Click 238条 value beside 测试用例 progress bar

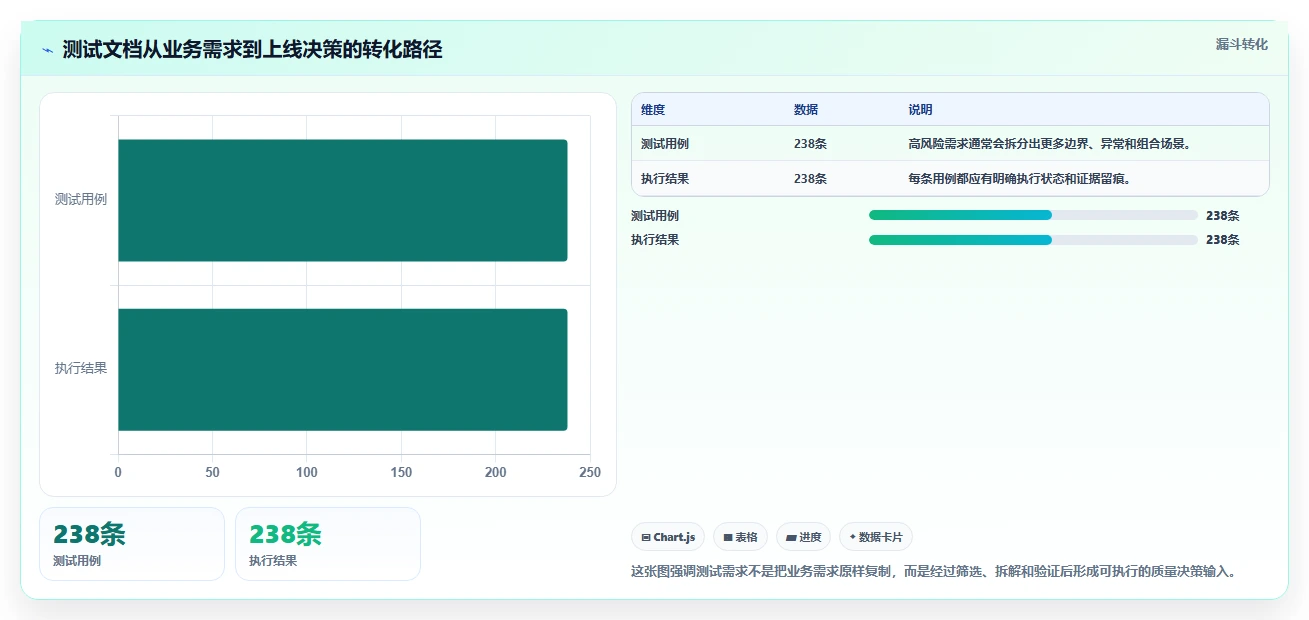coord(1222,215)
